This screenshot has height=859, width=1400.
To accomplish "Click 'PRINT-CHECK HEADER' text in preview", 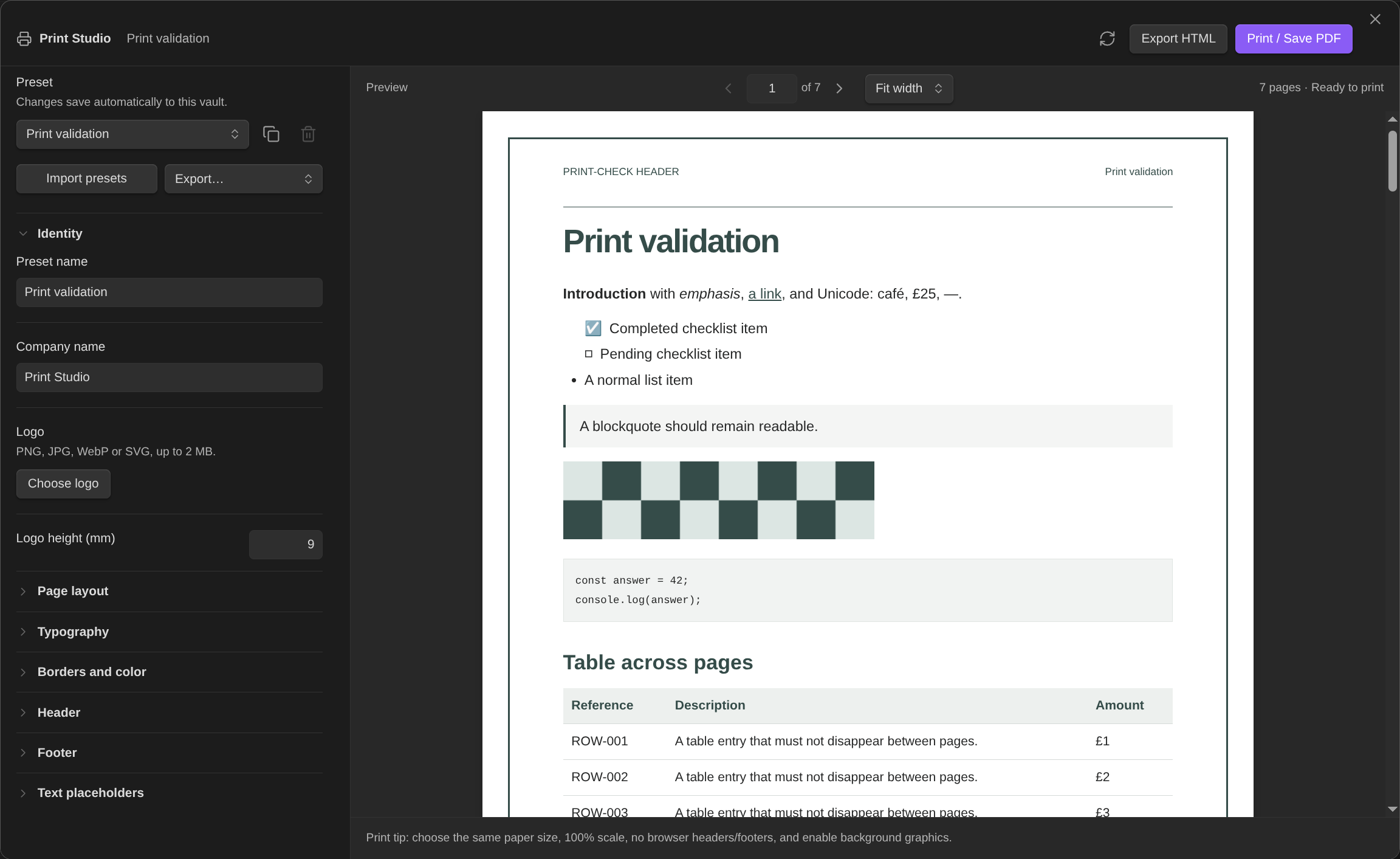I will coord(621,172).
